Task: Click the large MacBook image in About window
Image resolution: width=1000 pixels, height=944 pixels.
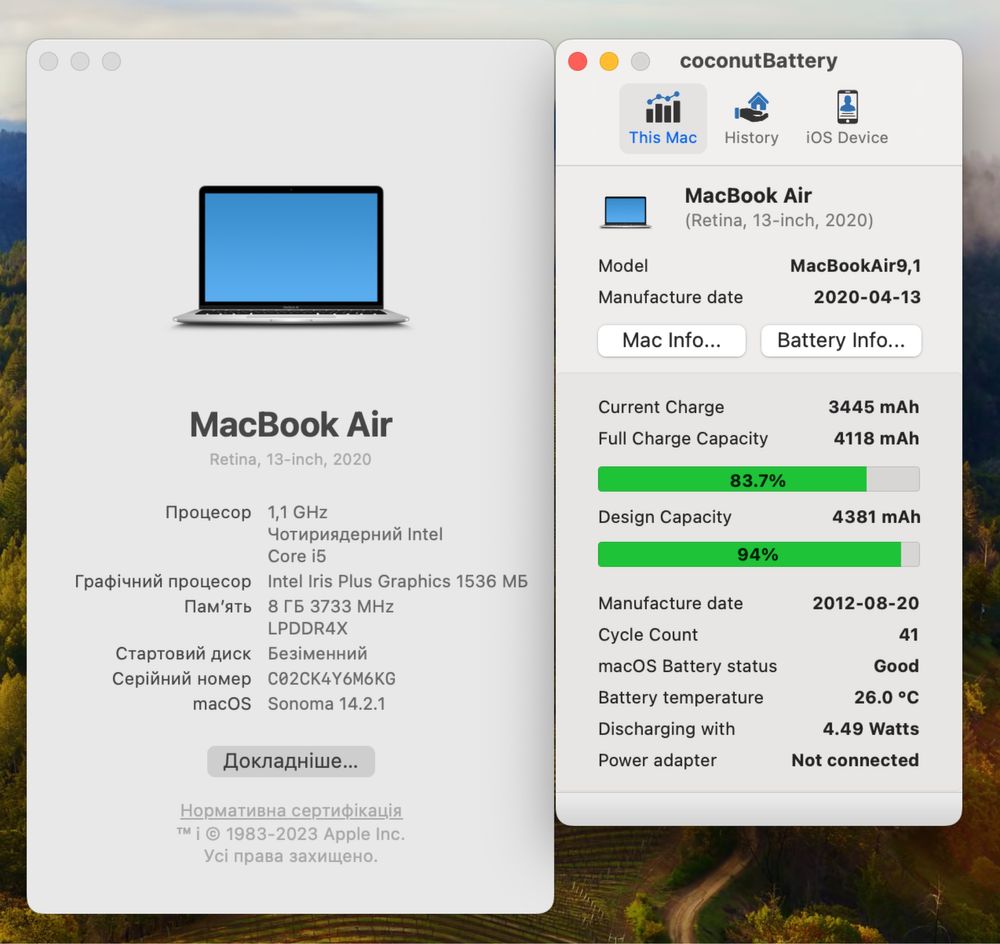Action: [291, 256]
